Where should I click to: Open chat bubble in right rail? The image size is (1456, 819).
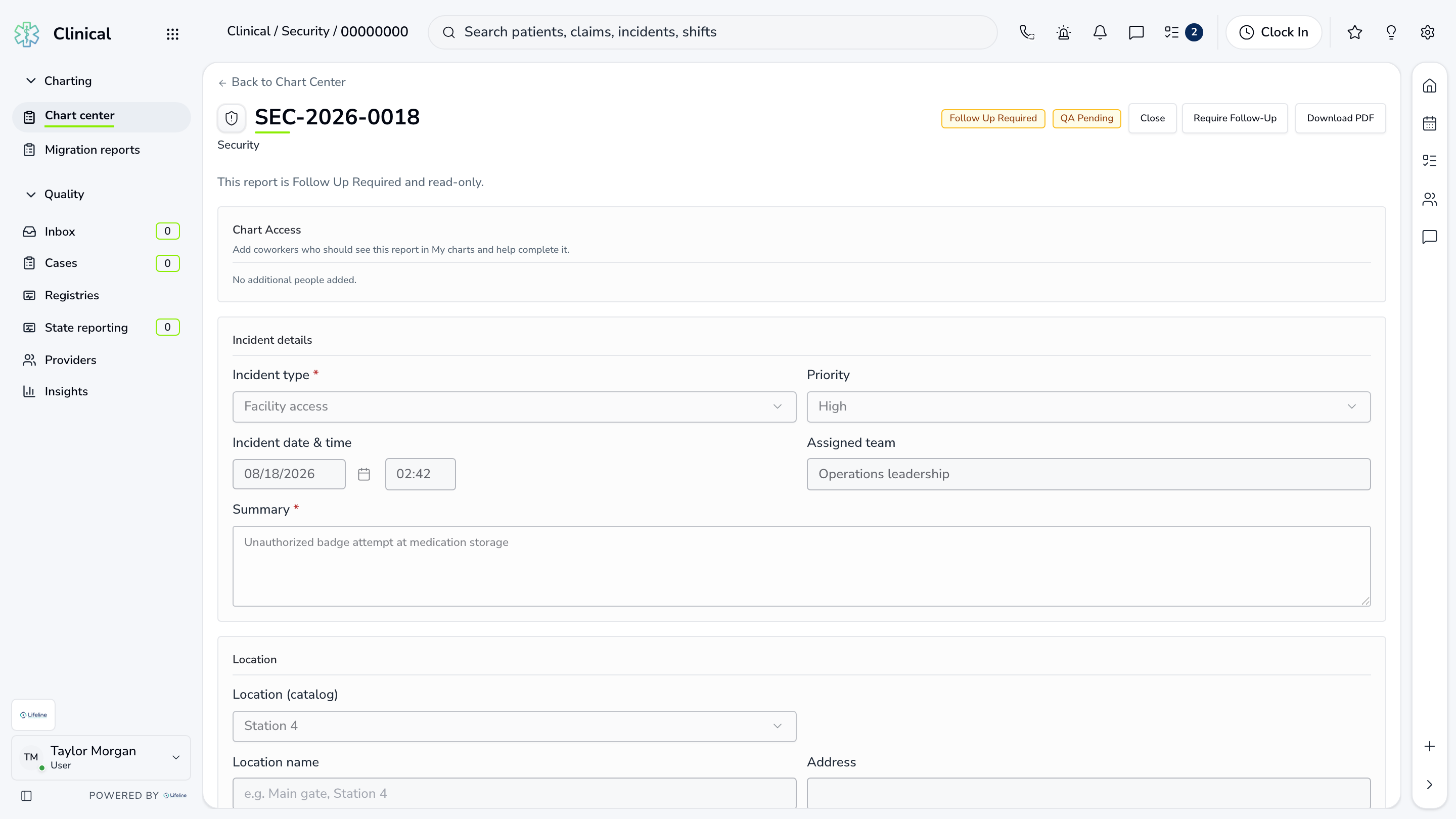point(1429,236)
